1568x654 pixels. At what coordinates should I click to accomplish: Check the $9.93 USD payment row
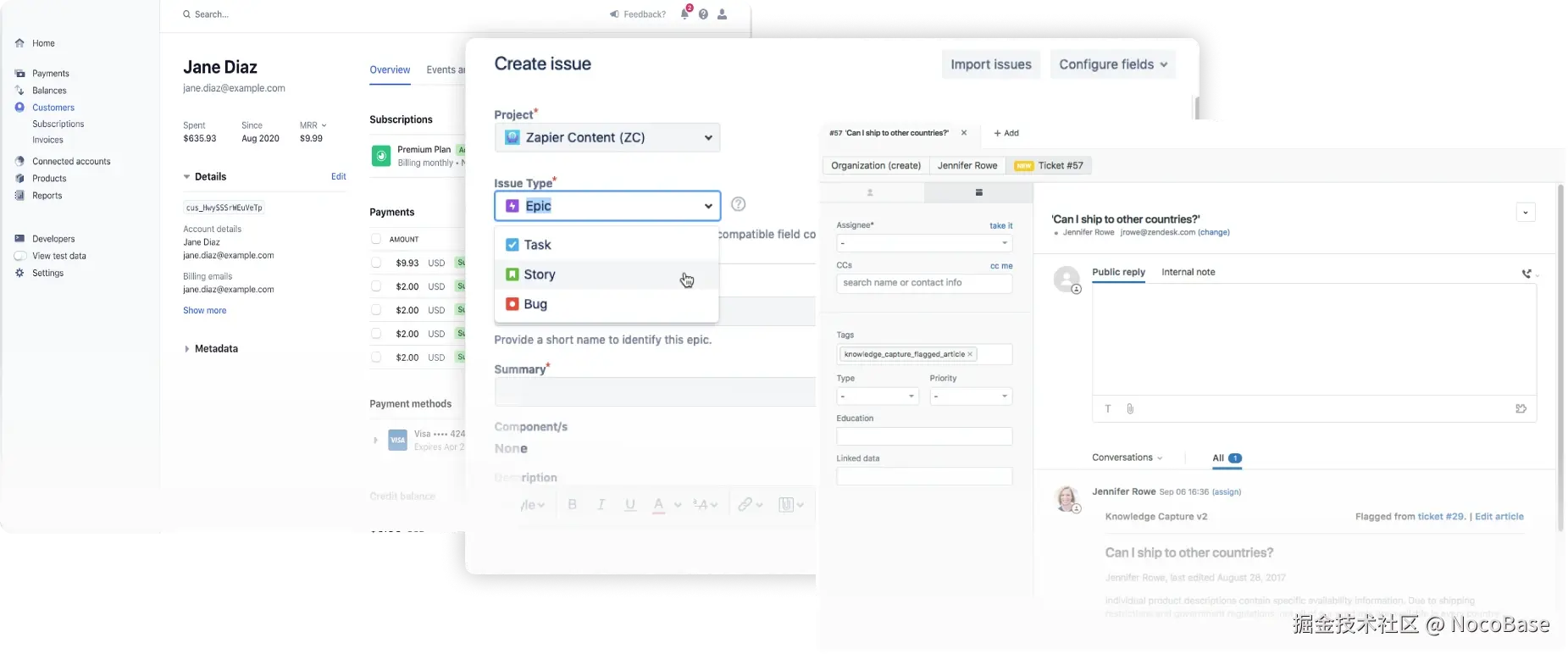[x=376, y=263]
